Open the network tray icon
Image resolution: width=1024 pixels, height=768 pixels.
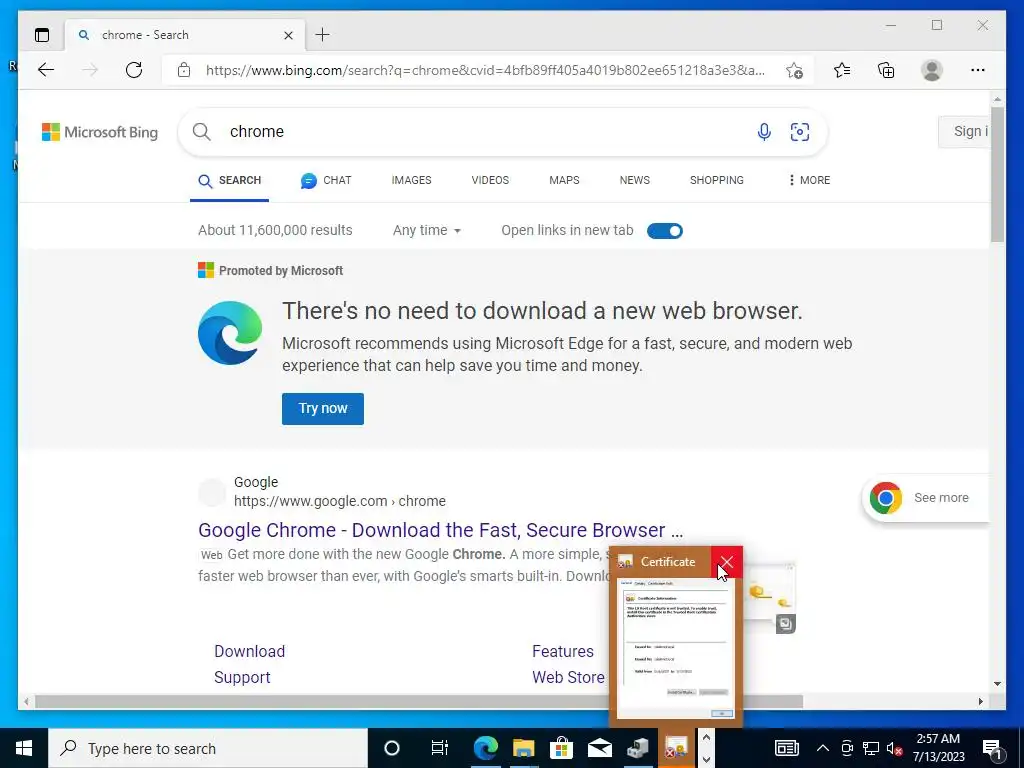coord(871,748)
